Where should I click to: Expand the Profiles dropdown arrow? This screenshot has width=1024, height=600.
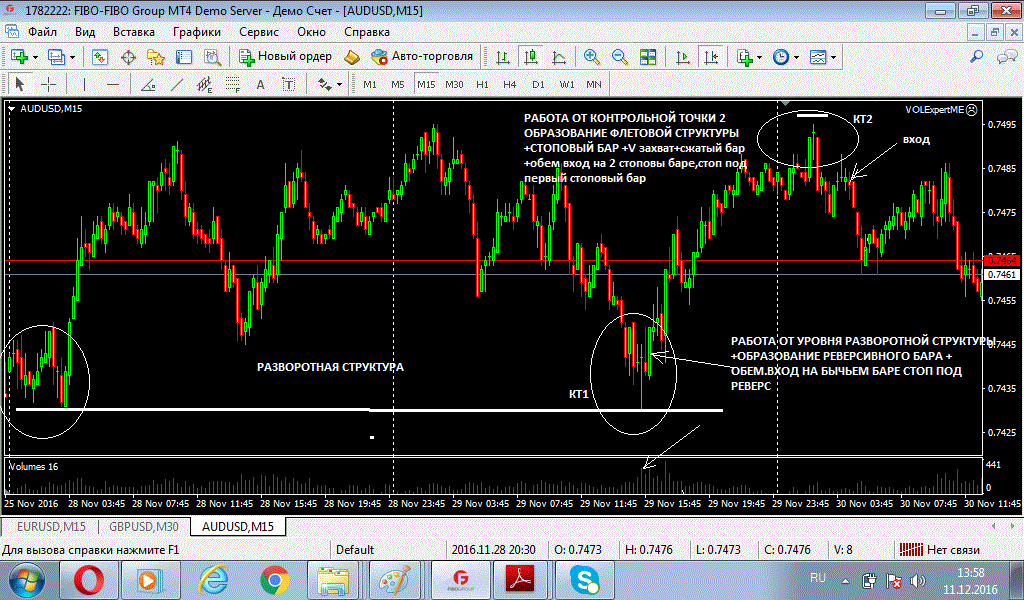72,57
